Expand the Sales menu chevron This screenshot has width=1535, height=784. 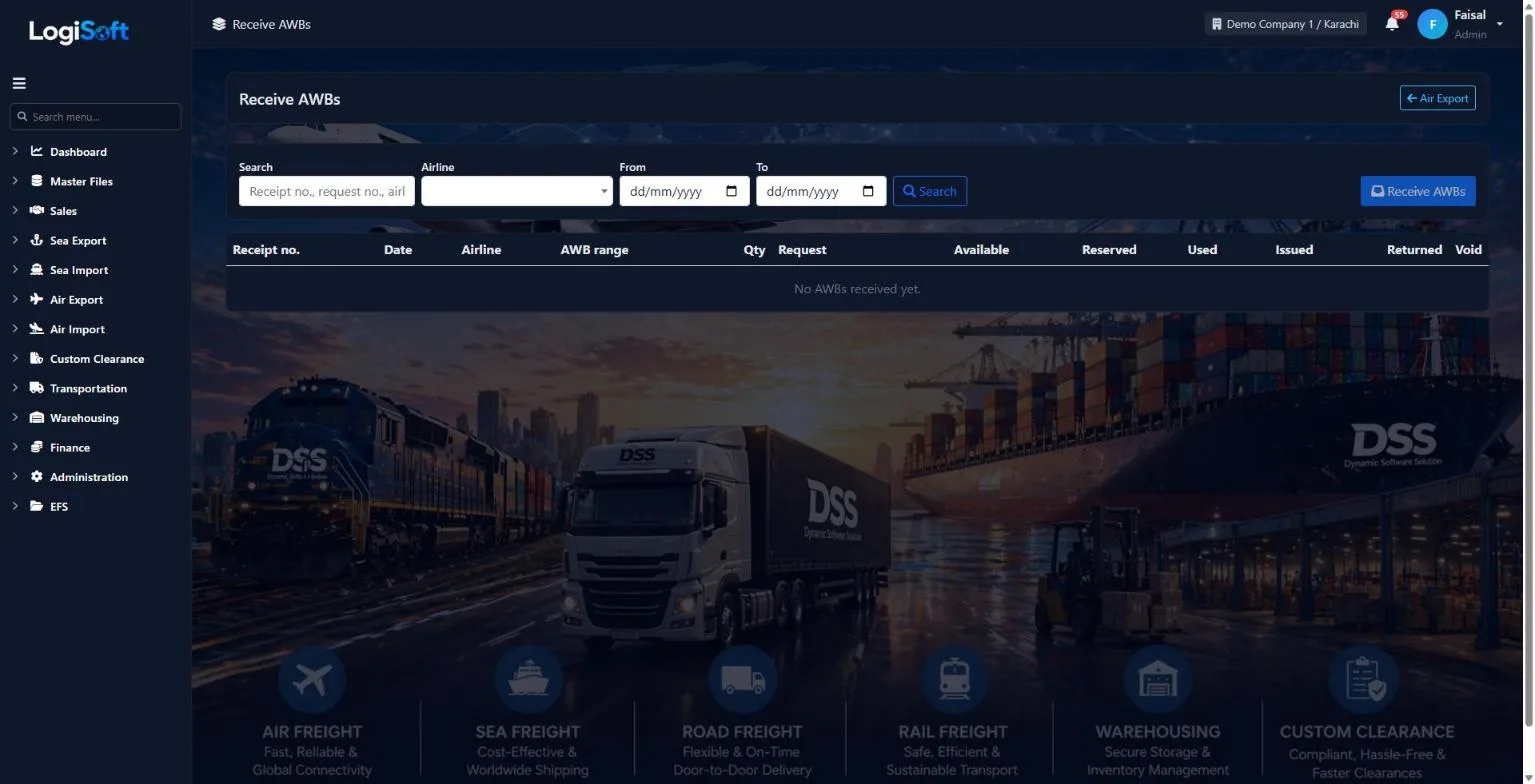click(15, 211)
